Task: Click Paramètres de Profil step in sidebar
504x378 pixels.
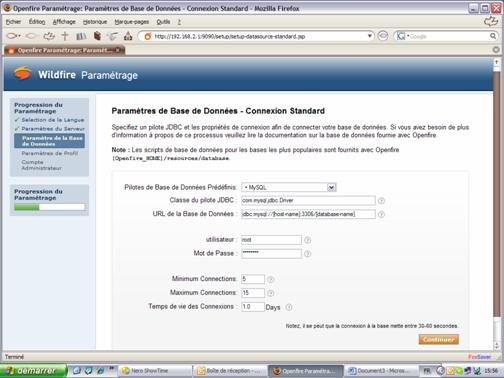Action: [50, 153]
